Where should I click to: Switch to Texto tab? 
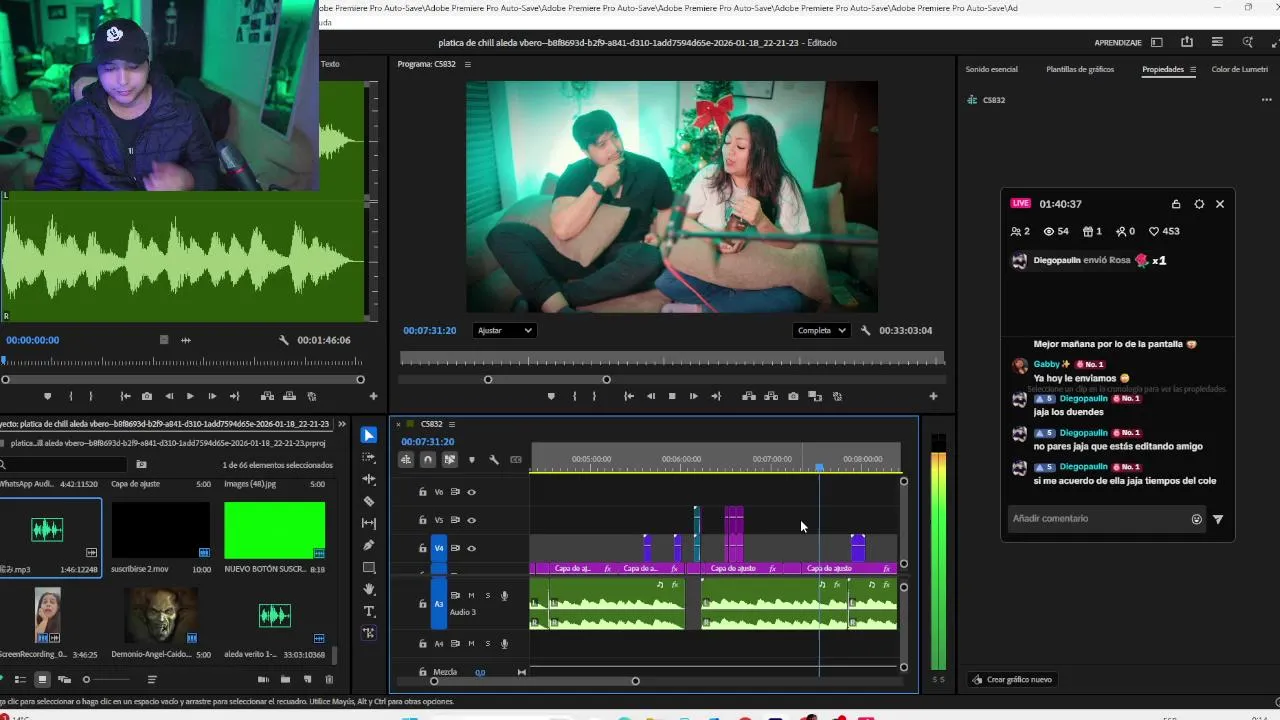(330, 64)
